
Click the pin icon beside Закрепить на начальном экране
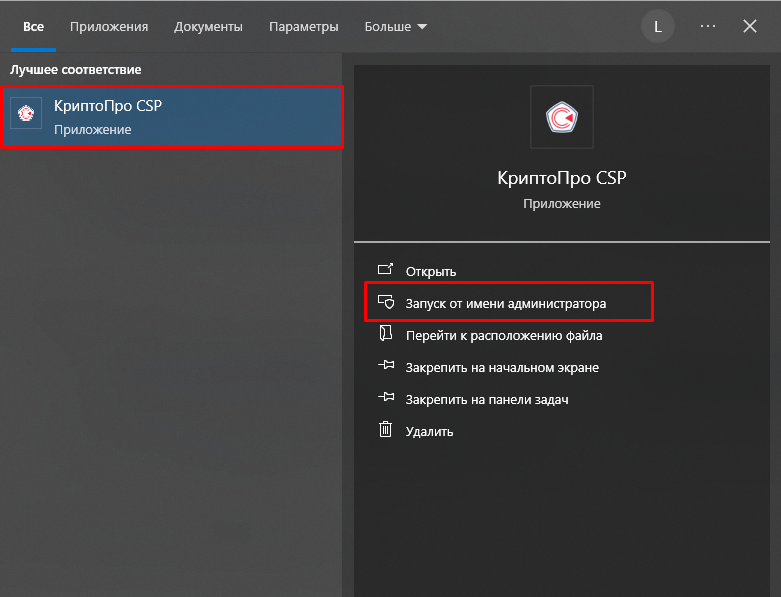click(385, 367)
